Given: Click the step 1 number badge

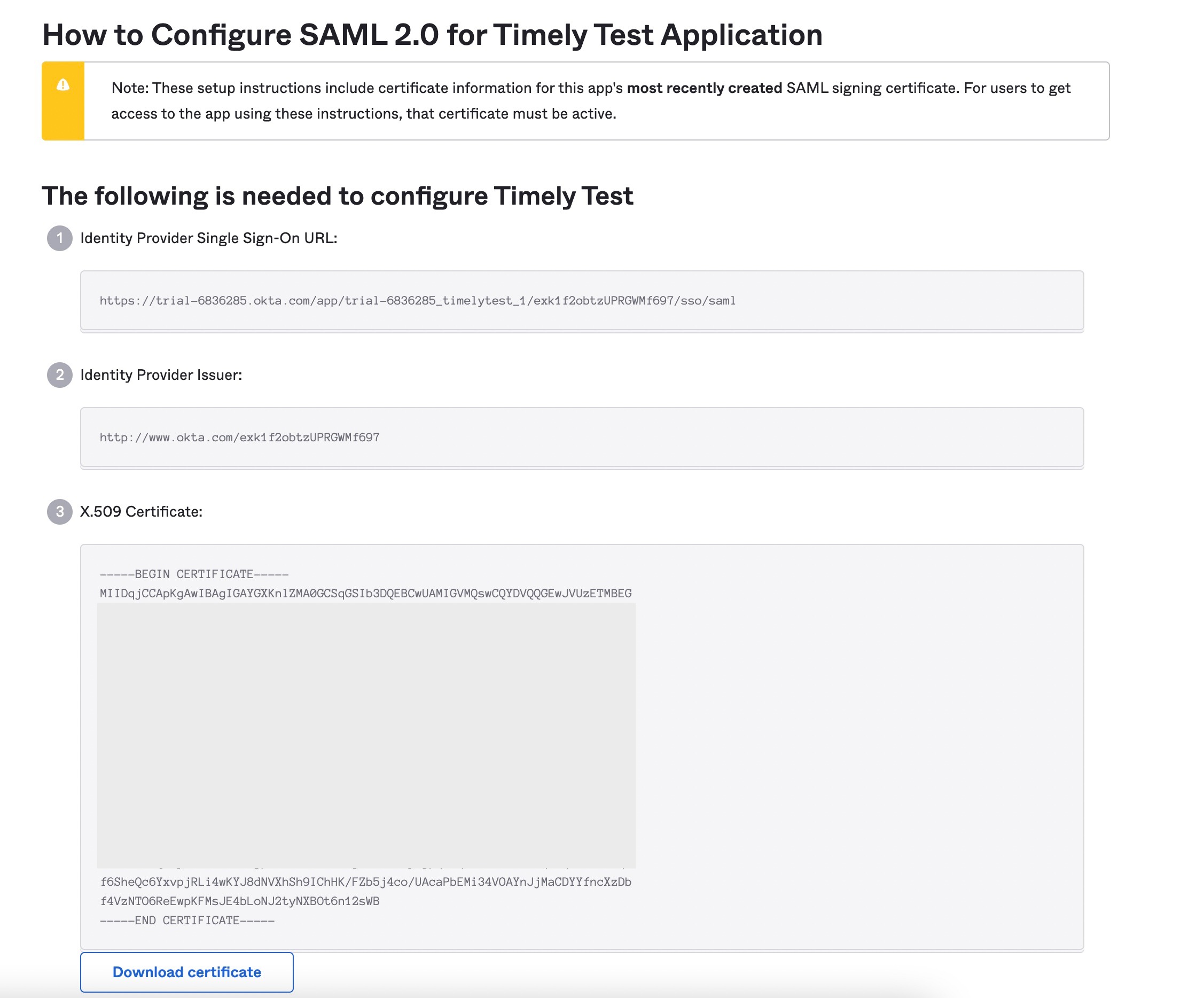Looking at the screenshot, I should pos(60,238).
